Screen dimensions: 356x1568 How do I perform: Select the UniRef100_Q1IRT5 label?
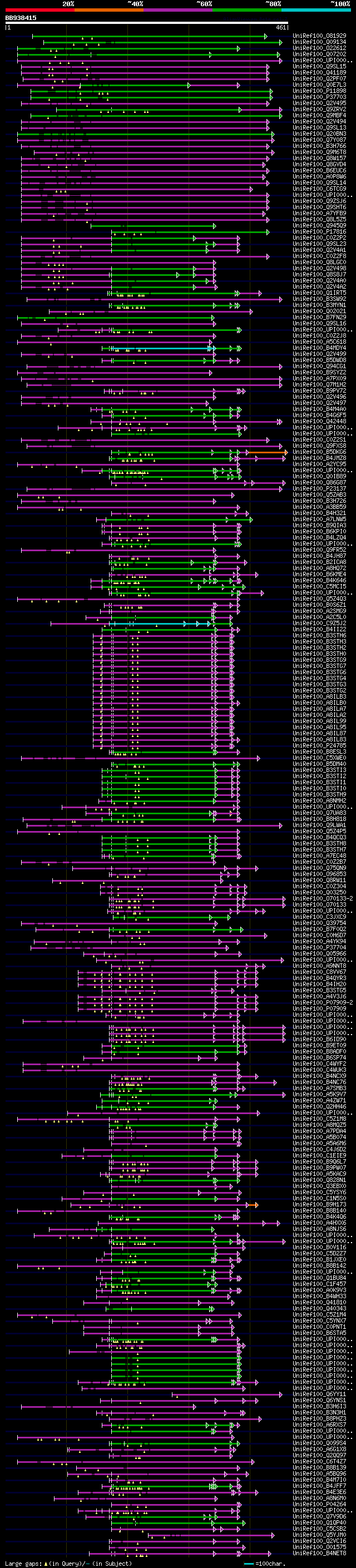pos(319,293)
